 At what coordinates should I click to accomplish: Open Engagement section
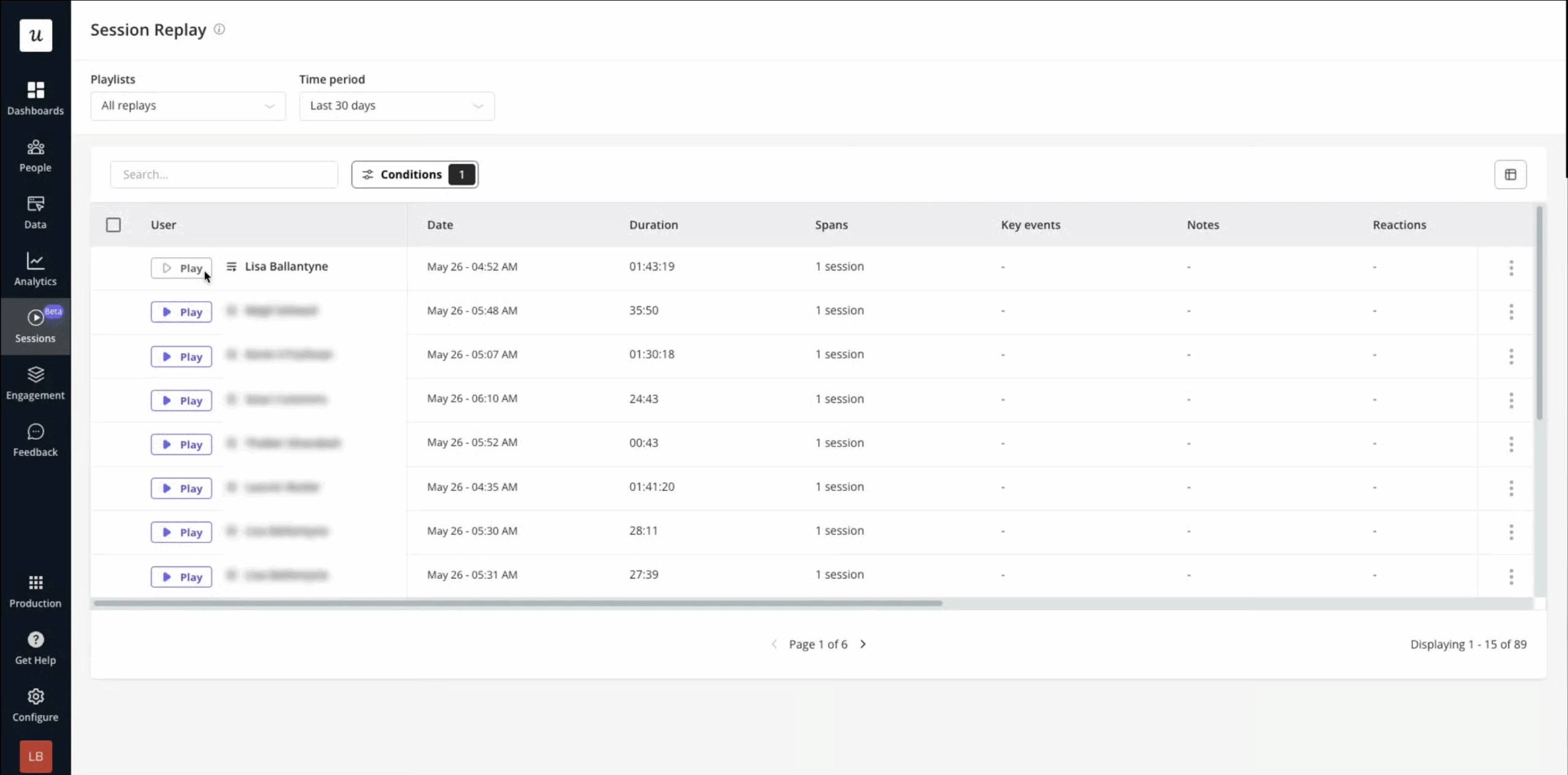tap(36, 383)
